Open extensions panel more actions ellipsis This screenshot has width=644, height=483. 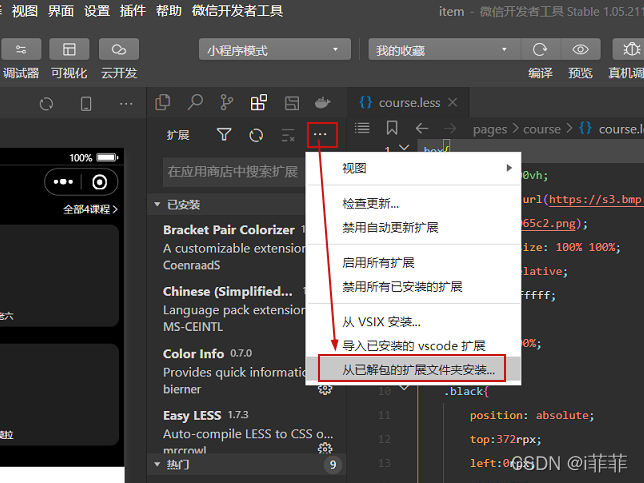click(320, 134)
